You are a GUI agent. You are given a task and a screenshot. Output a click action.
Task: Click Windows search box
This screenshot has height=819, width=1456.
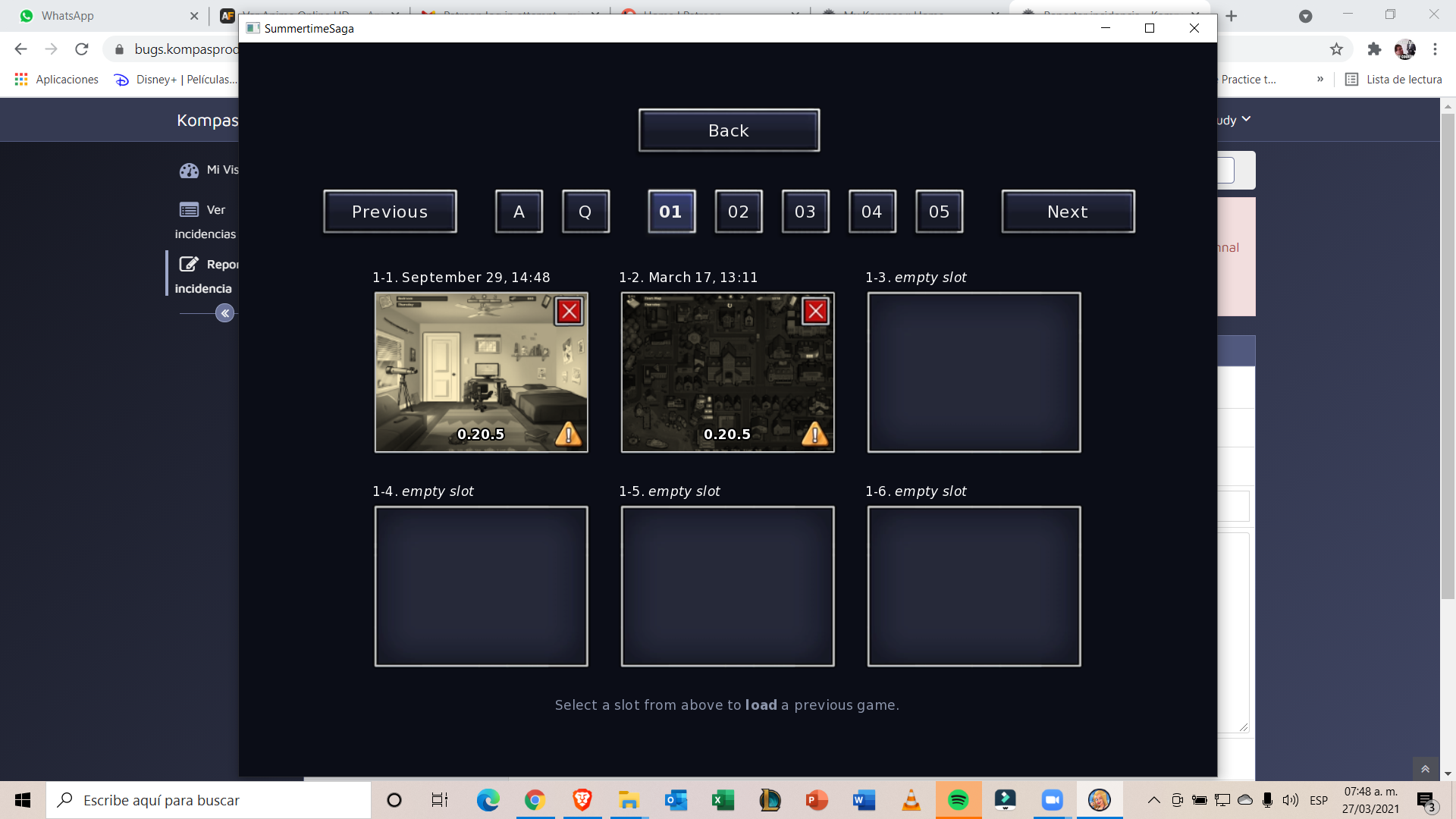(x=209, y=800)
